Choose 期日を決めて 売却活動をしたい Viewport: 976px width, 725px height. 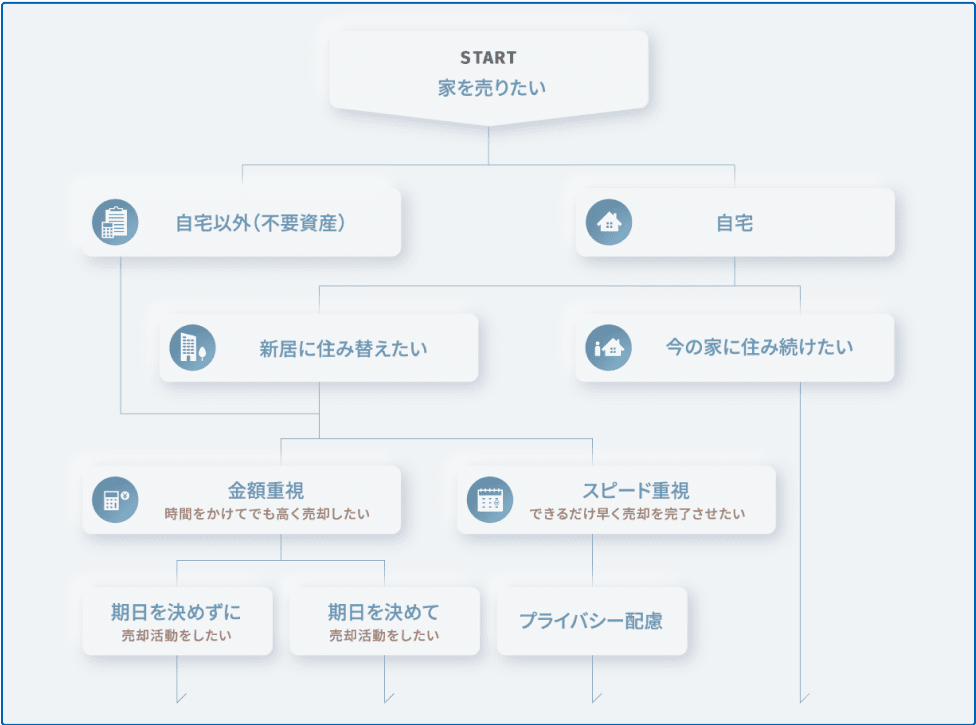coord(384,621)
